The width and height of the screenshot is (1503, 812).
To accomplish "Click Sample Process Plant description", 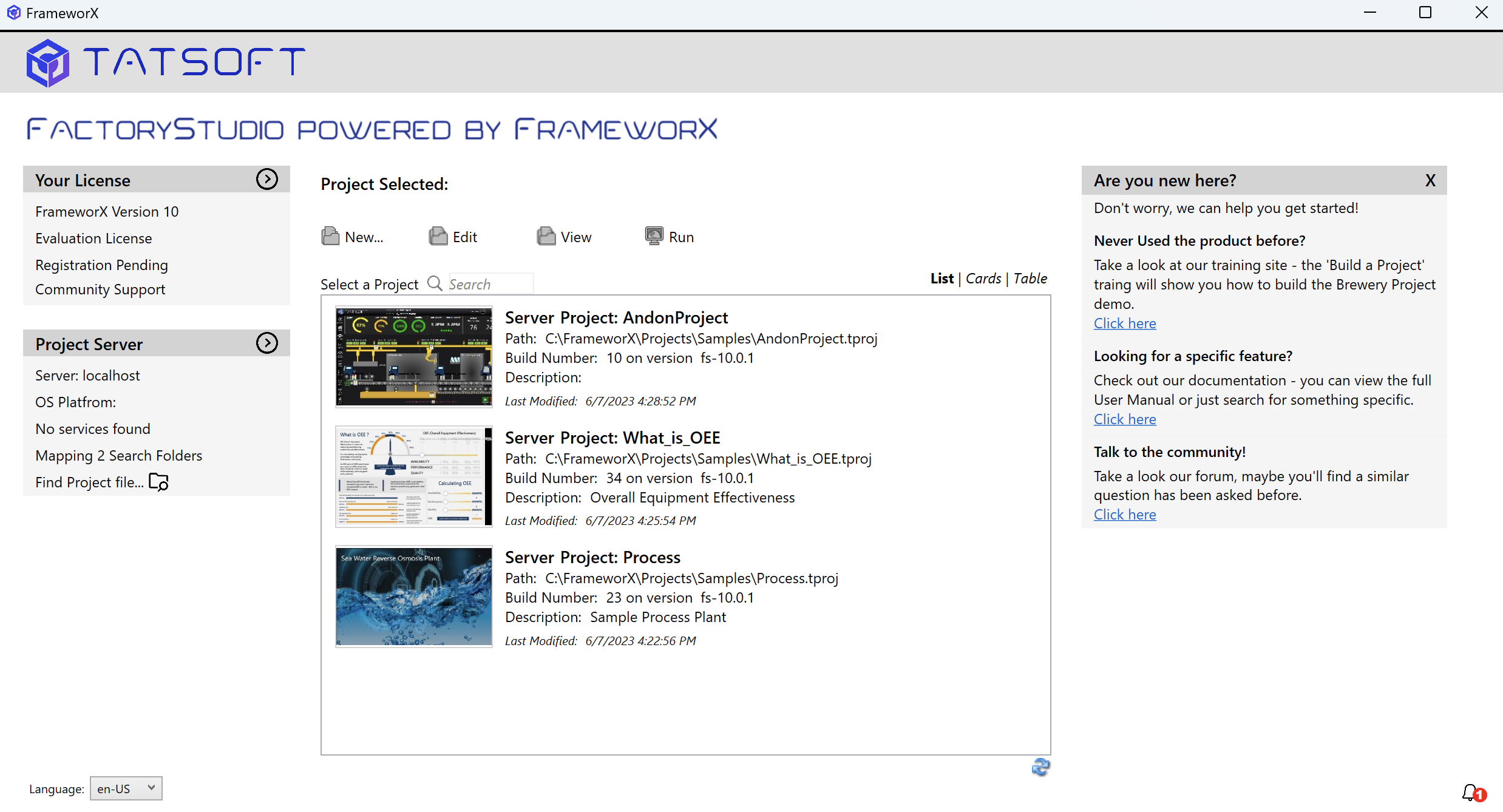I will pos(658,617).
